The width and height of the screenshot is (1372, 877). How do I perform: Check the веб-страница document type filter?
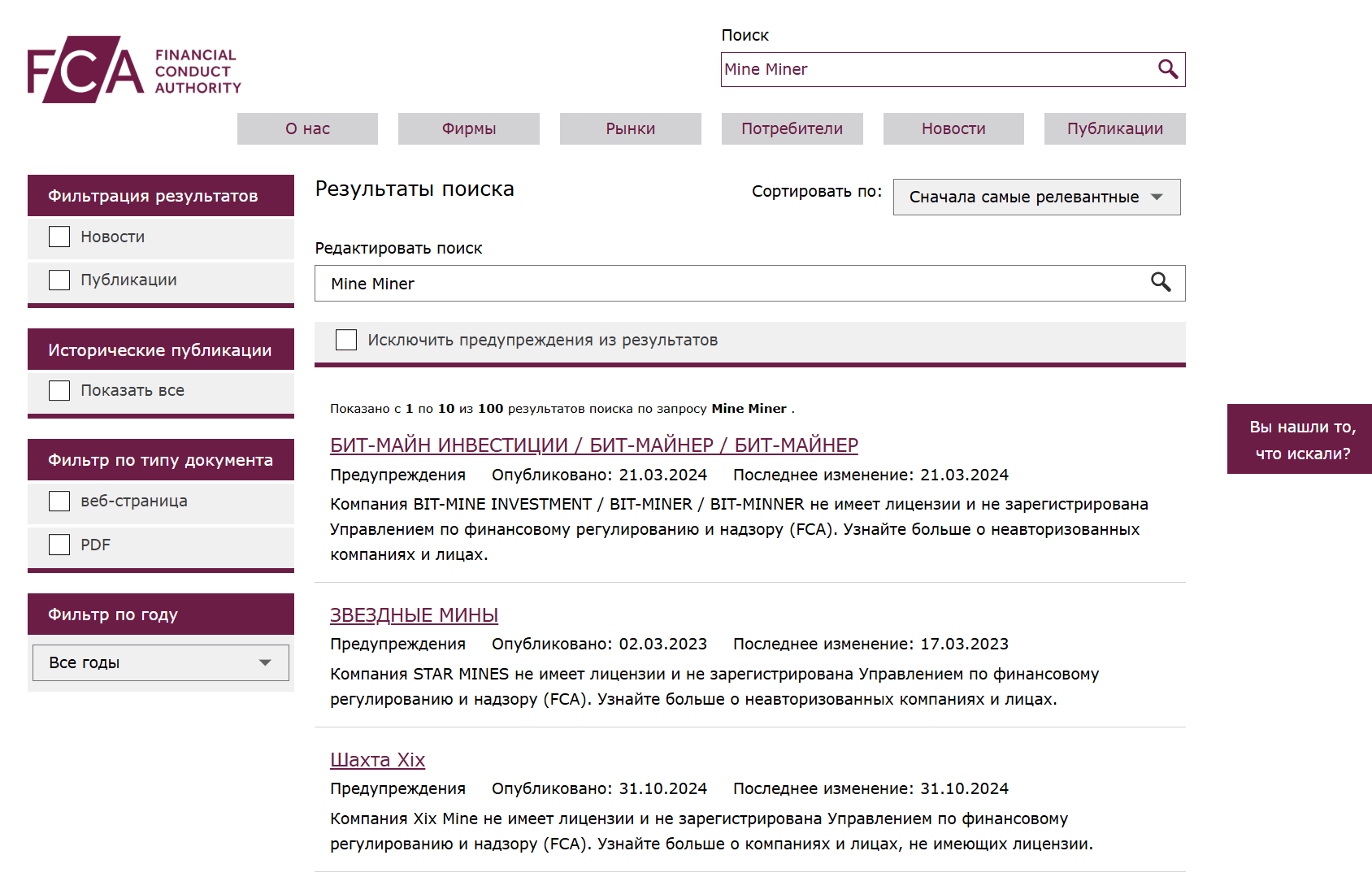[59, 501]
